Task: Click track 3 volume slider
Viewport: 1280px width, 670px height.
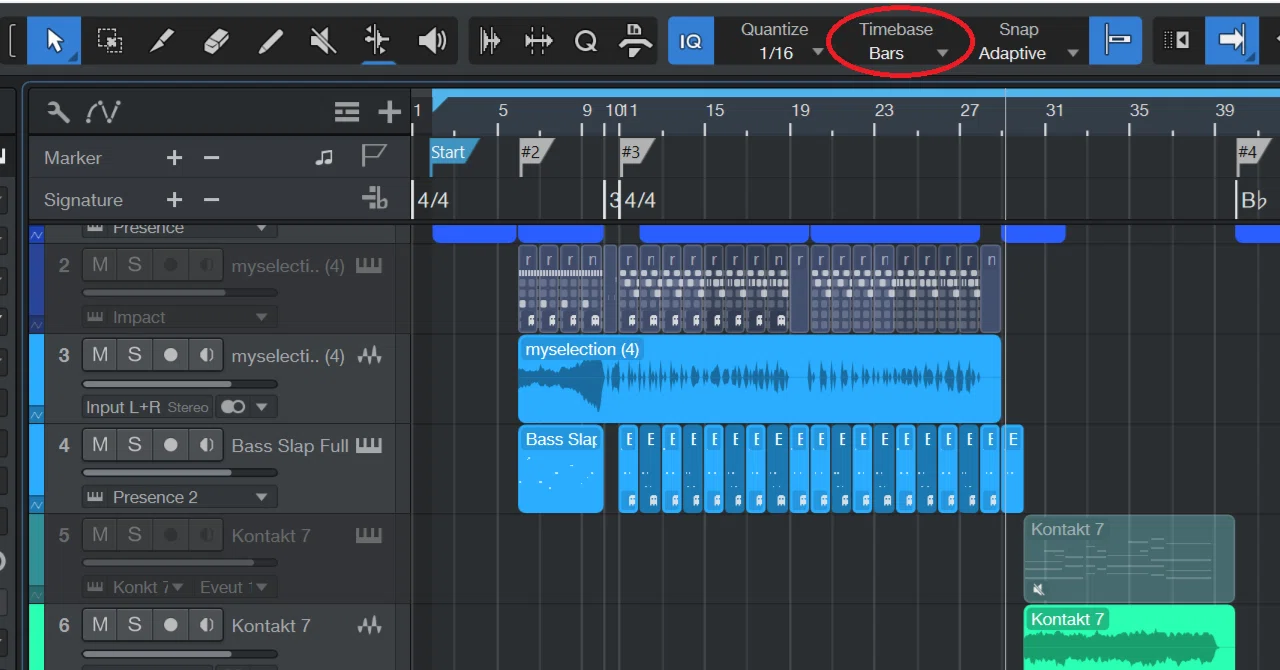Action: click(180, 383)
